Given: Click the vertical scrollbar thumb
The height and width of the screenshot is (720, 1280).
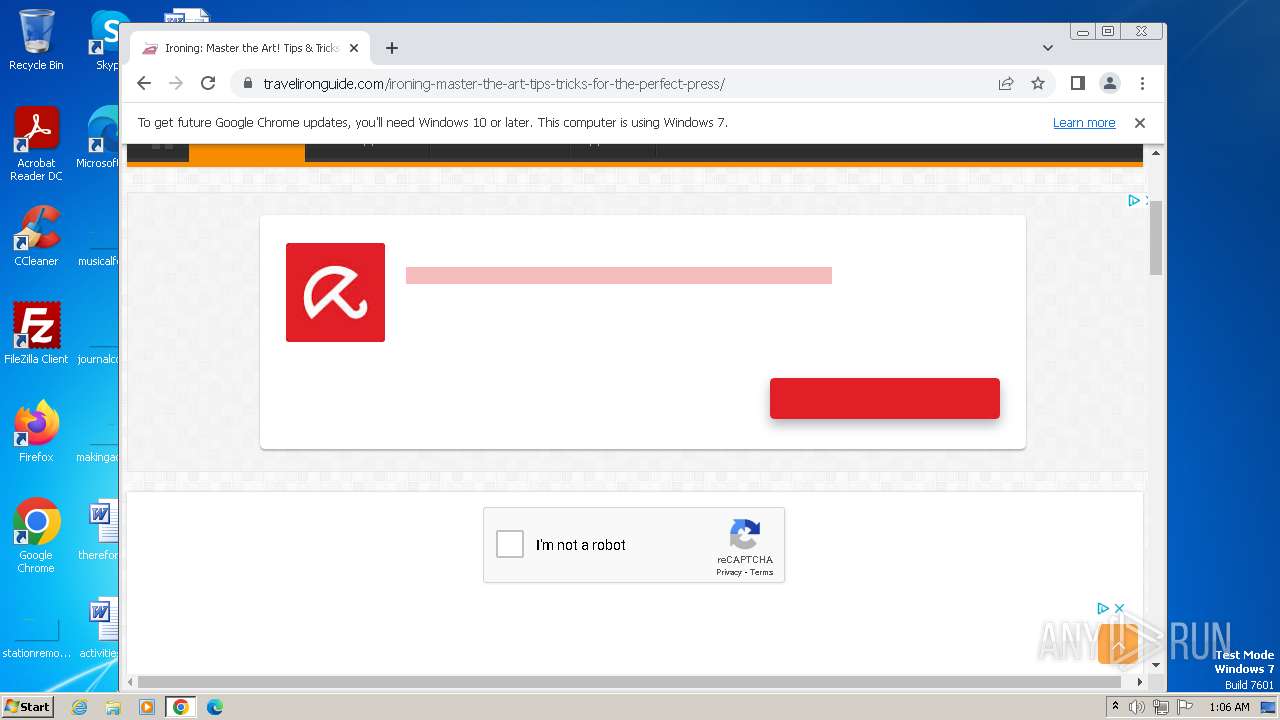Looking at the screenshot, I should click(x=1156, y=237).
